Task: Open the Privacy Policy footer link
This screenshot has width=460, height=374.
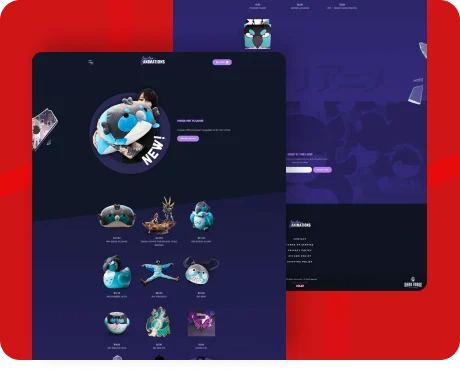Action: point(300,250)
